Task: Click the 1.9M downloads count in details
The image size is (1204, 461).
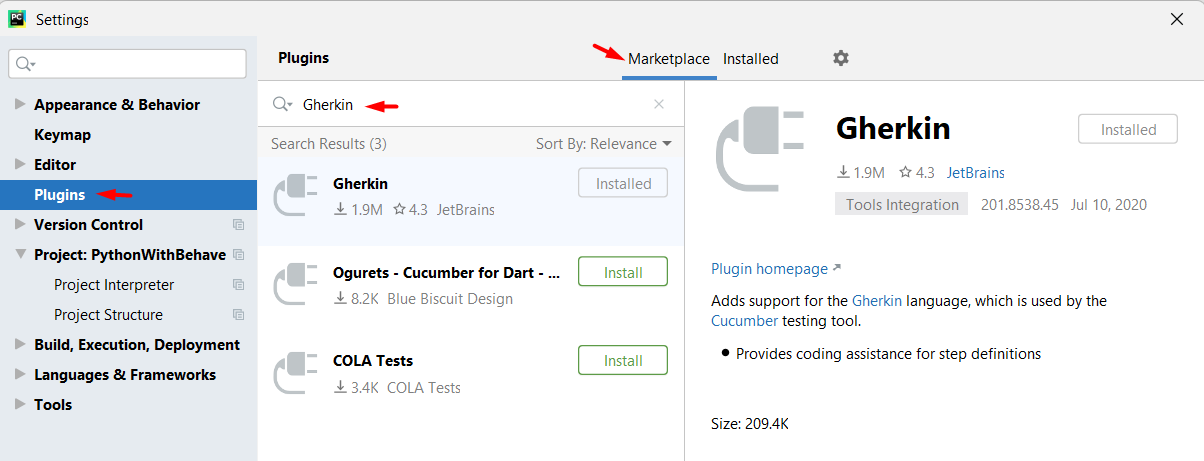Action: coord(861,173)
